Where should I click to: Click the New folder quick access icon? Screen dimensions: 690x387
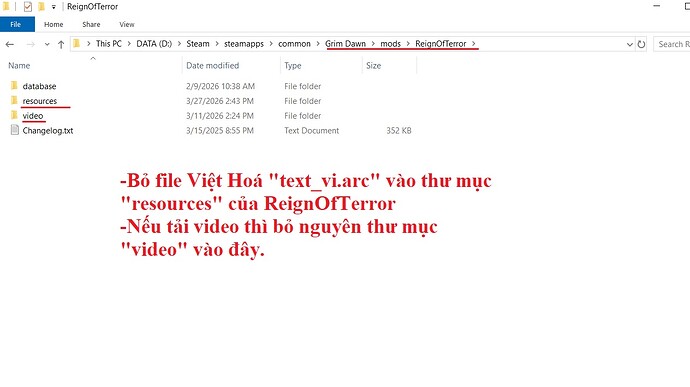(41, 7)
